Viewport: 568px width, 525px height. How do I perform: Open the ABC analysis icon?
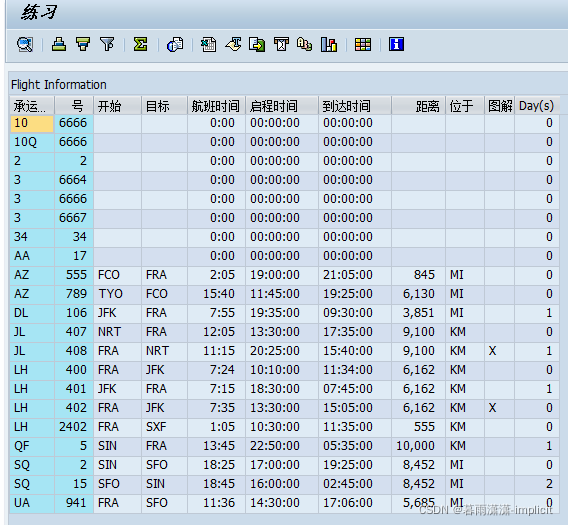305,45
